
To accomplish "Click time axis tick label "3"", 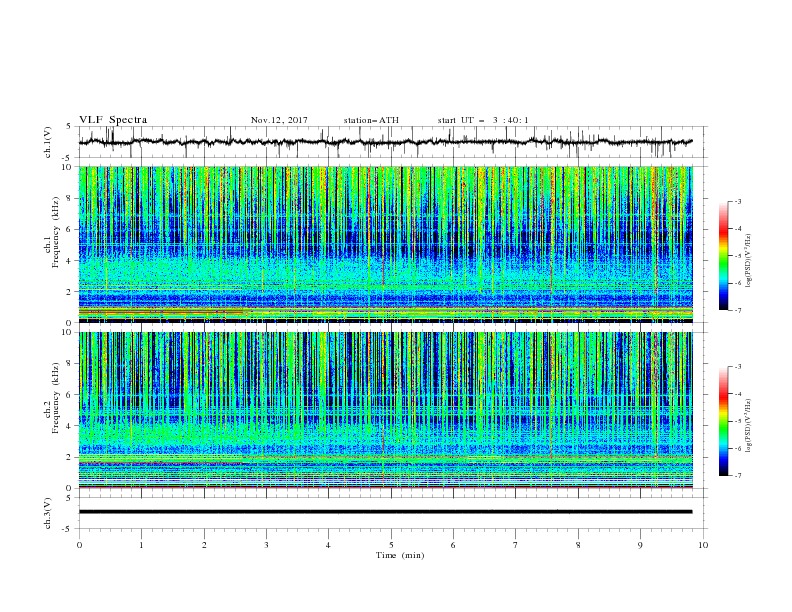I will pos(266,545).
